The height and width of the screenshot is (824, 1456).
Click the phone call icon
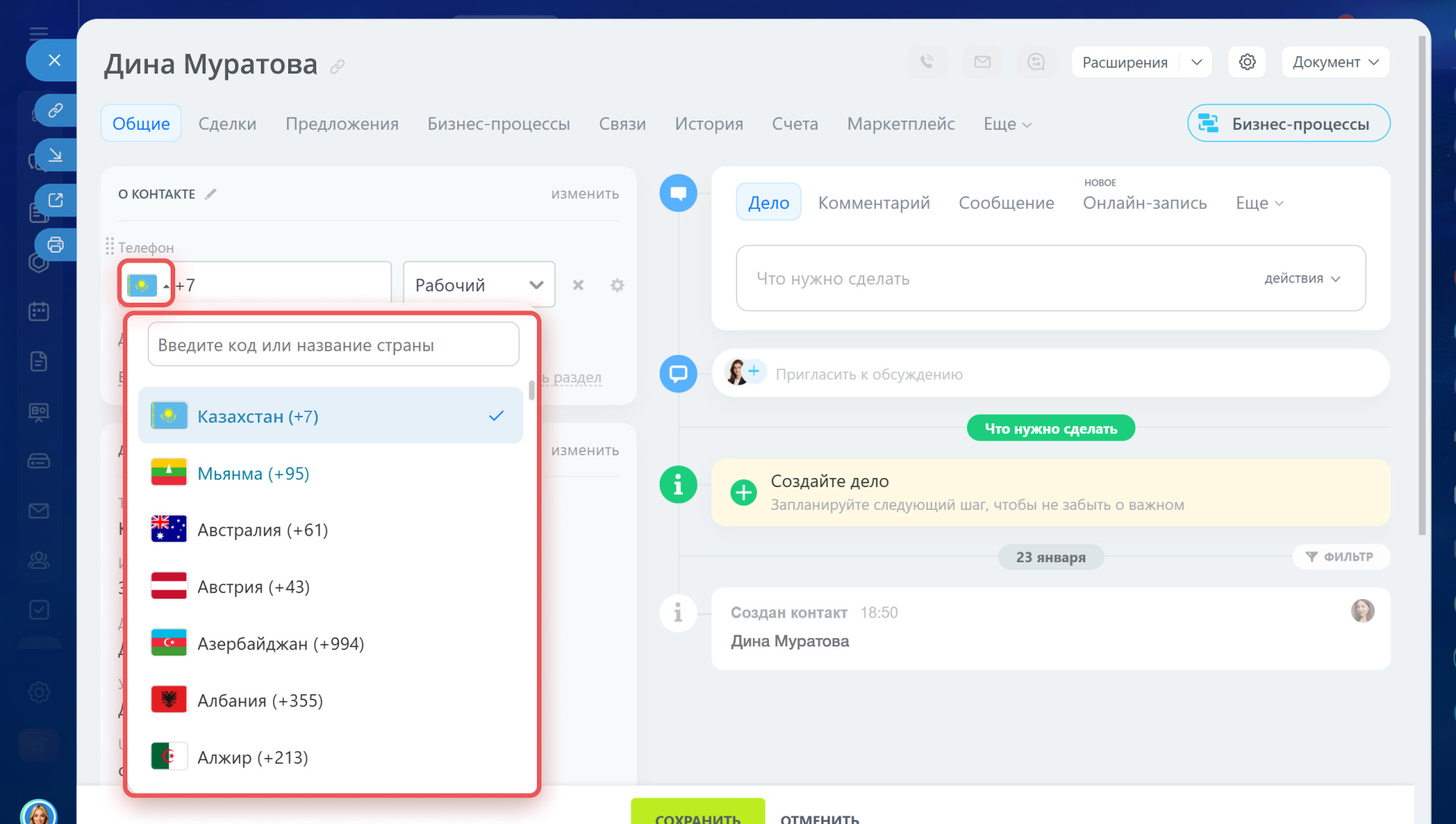pos(927,62)
